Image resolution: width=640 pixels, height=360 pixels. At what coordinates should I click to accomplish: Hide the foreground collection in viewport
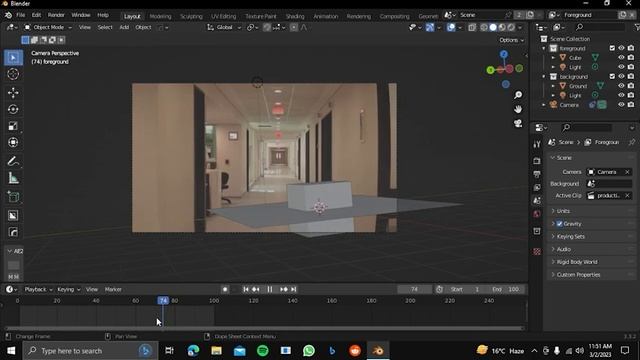tap(621, 48)
